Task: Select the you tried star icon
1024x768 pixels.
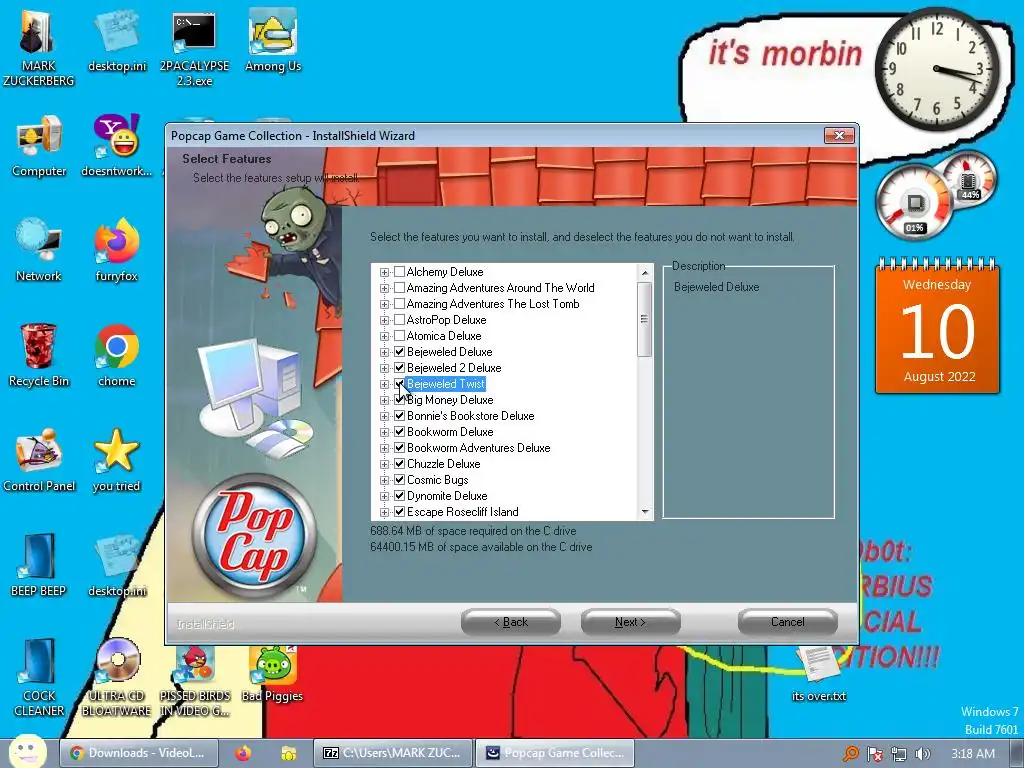Action: coord(116,460)
